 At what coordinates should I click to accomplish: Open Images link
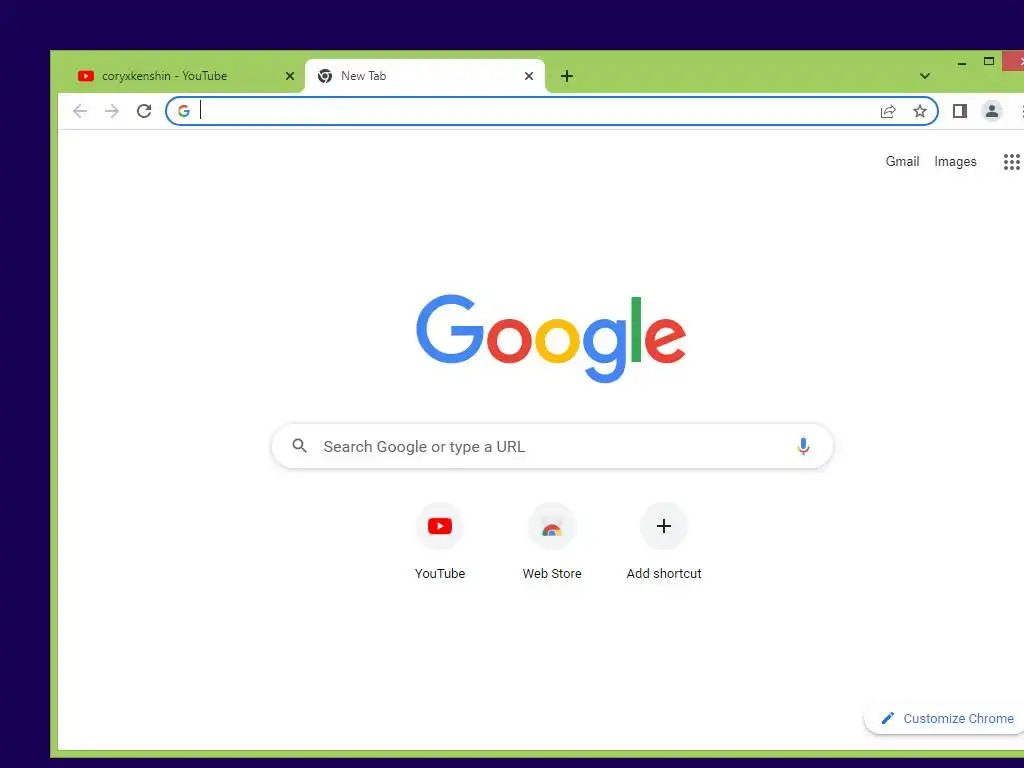(x=955, y=161)
